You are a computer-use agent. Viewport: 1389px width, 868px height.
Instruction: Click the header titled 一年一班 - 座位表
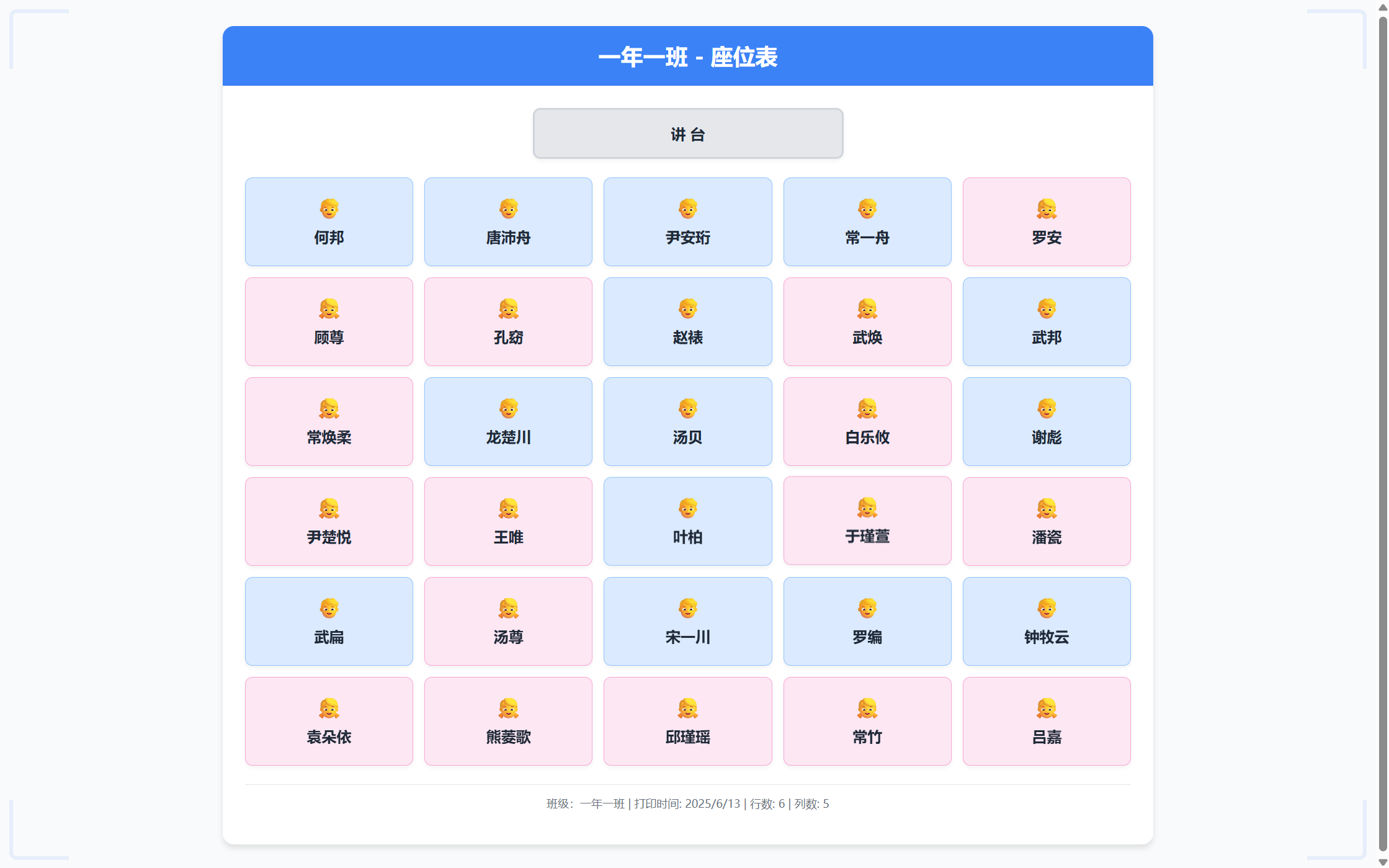point(688,57)
